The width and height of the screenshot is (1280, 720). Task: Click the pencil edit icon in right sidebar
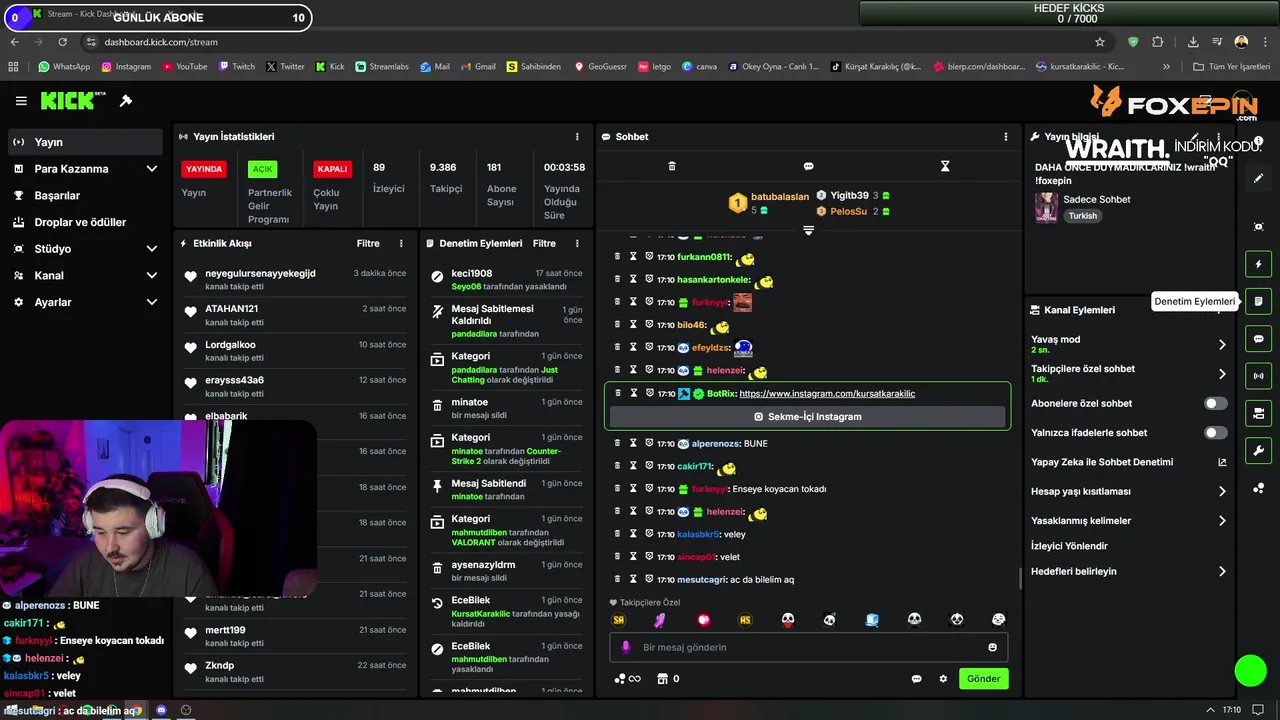[1259, 178]
